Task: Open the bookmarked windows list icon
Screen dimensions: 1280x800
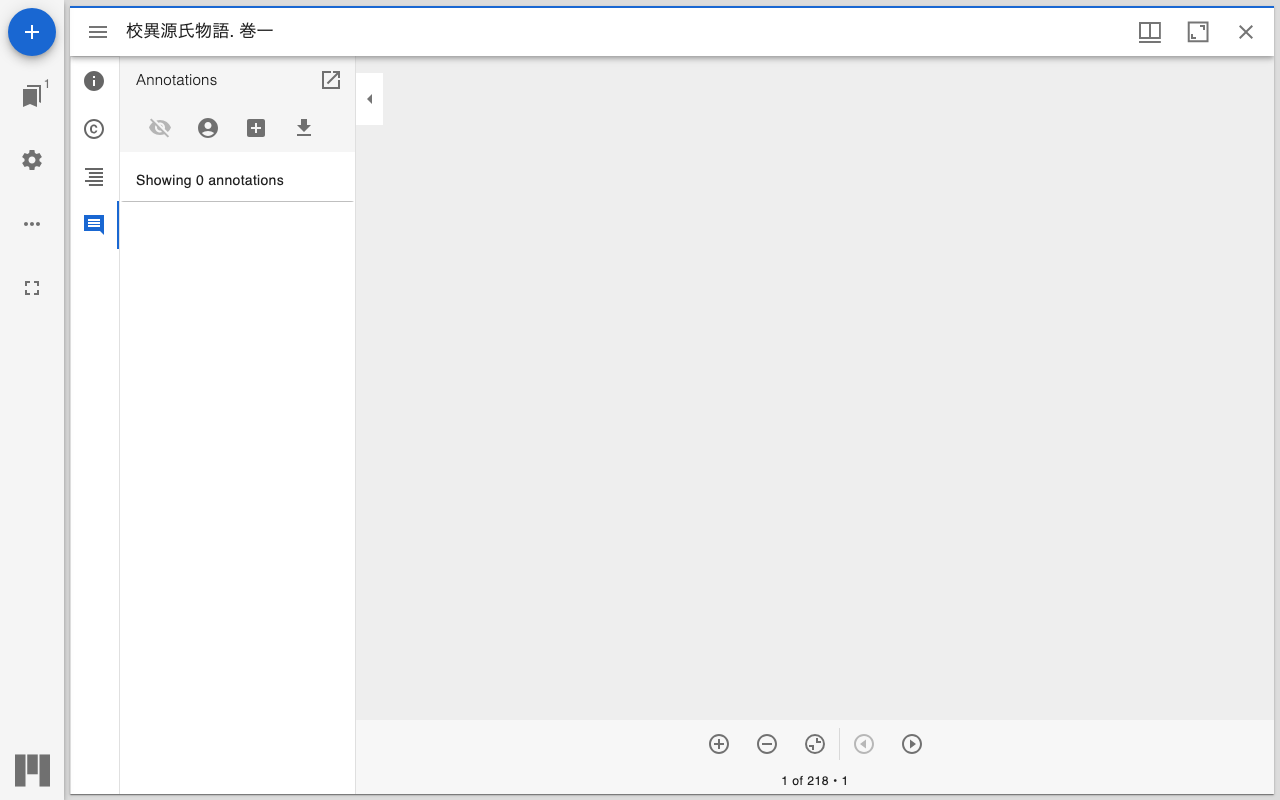Action: tap(32, 96)
